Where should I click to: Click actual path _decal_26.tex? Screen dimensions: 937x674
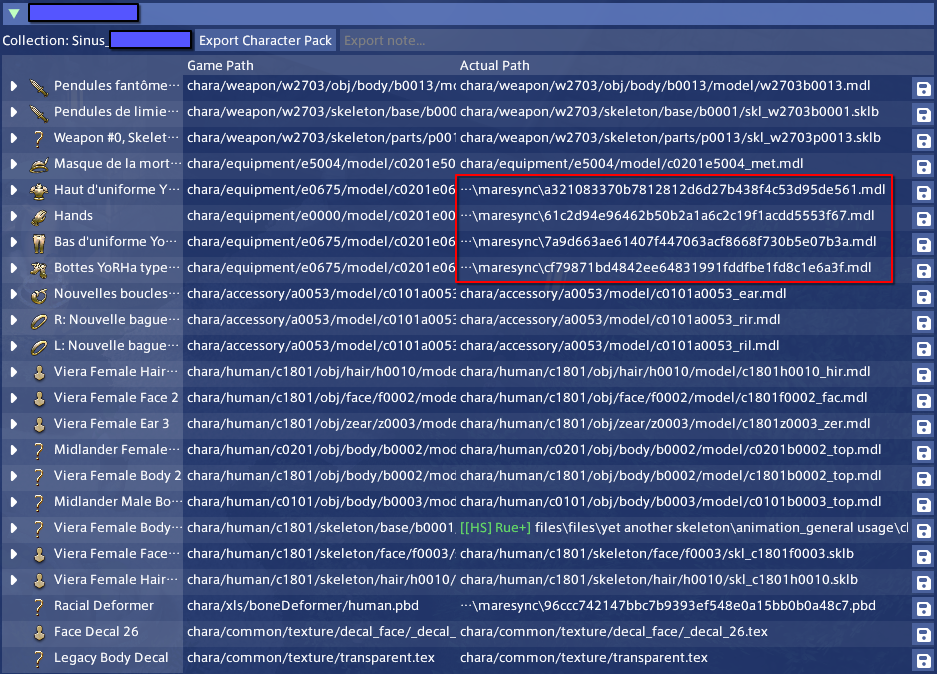614,632
